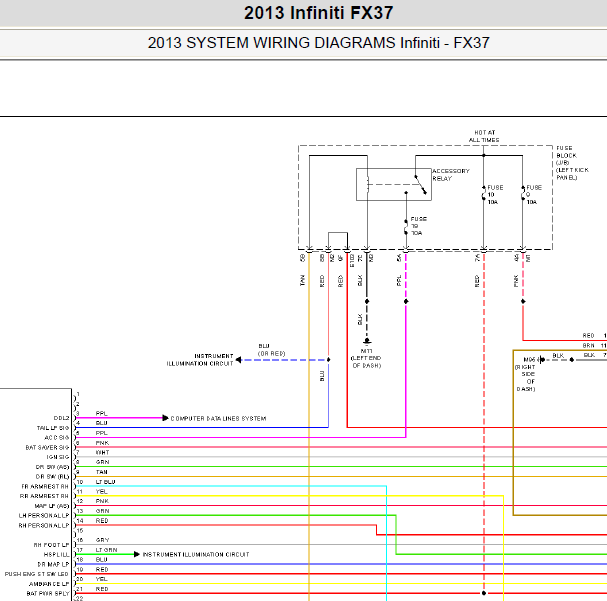
Task: Click the splice dot on the BAT PWR SPLY wire
Action: pyautogui.click(x=484, y=593)
